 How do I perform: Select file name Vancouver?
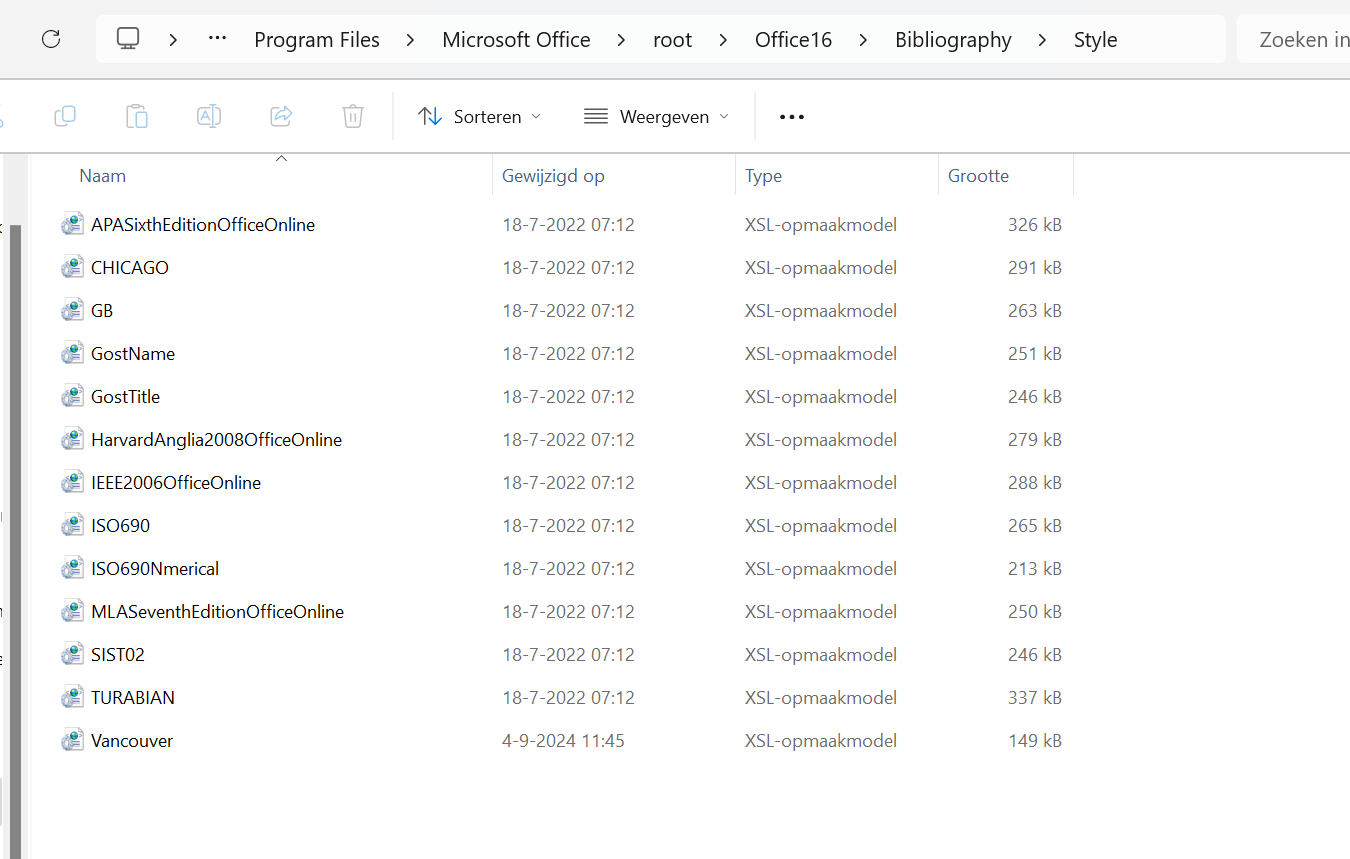pyautogui.click(x=132, y=741)
